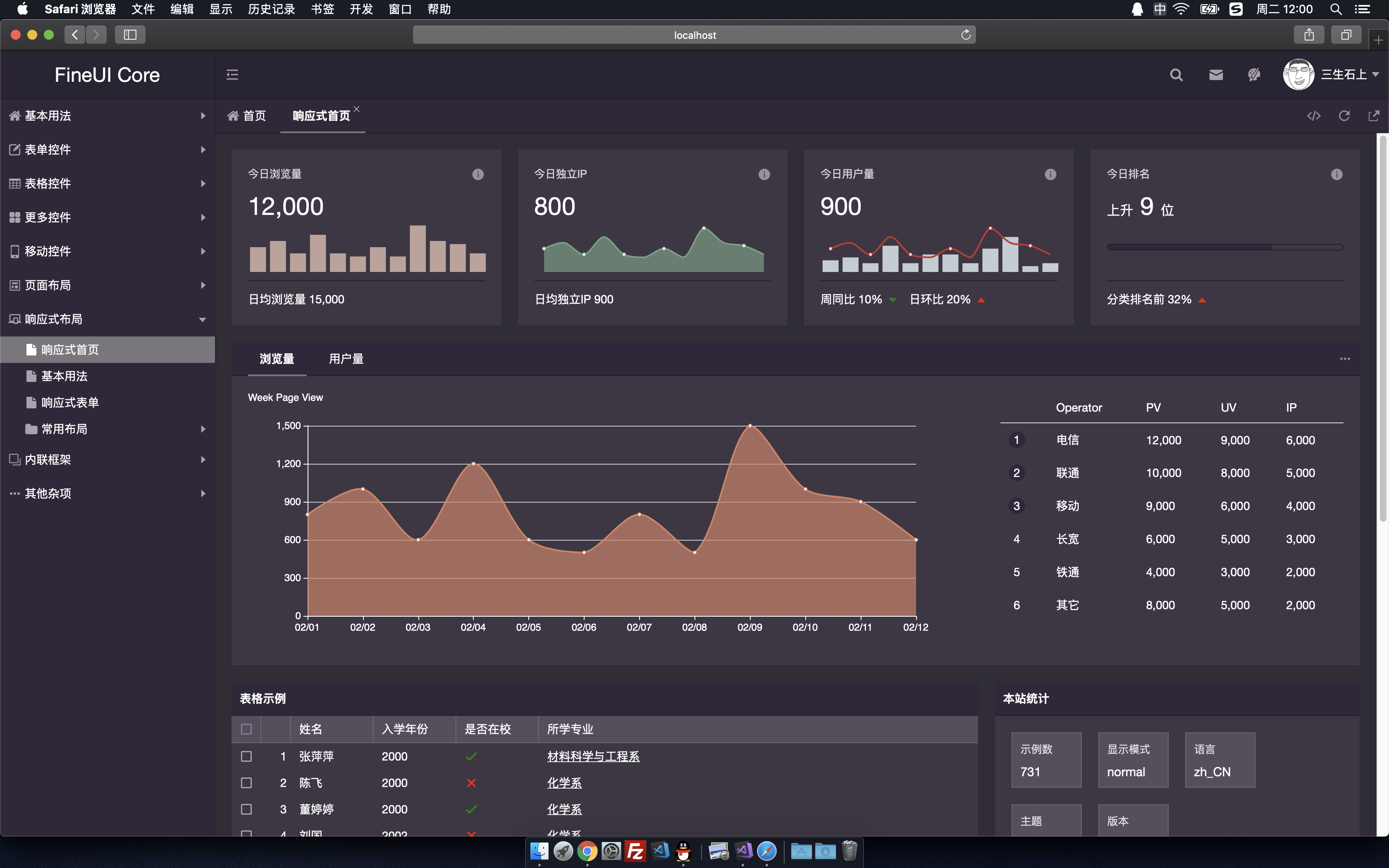Click the tab refresh icon
1389x868 pixels.
click(1344, 116)
